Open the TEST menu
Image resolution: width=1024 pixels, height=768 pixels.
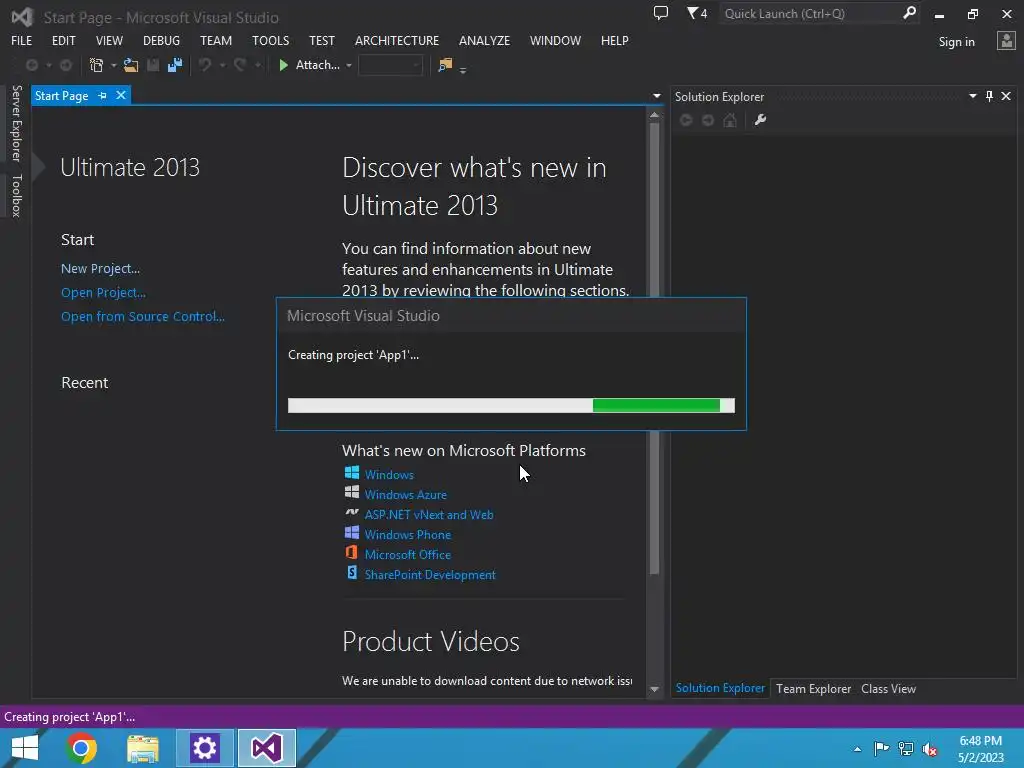pos(322,40)
